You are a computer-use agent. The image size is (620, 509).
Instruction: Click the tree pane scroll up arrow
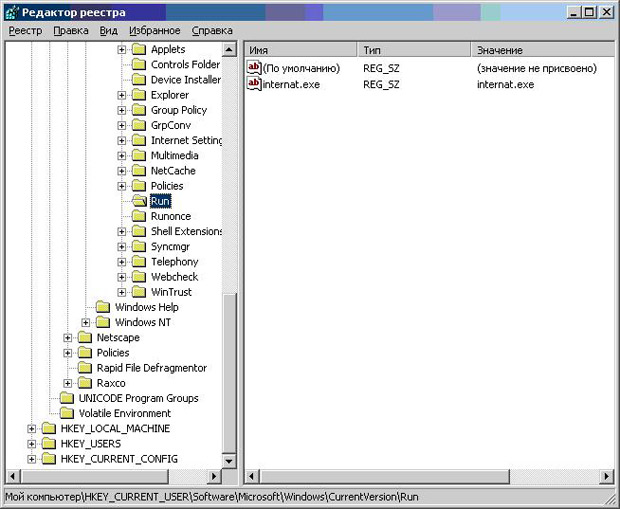point(229,50)
